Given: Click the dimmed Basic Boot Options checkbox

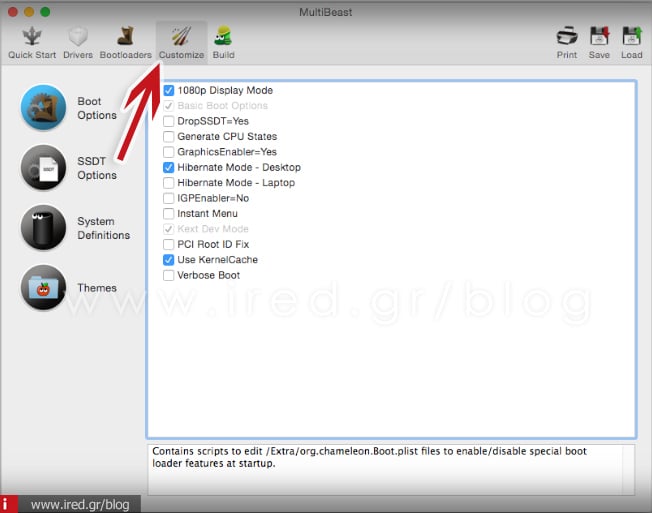Looking at the screenshot, I should [168, 106].
